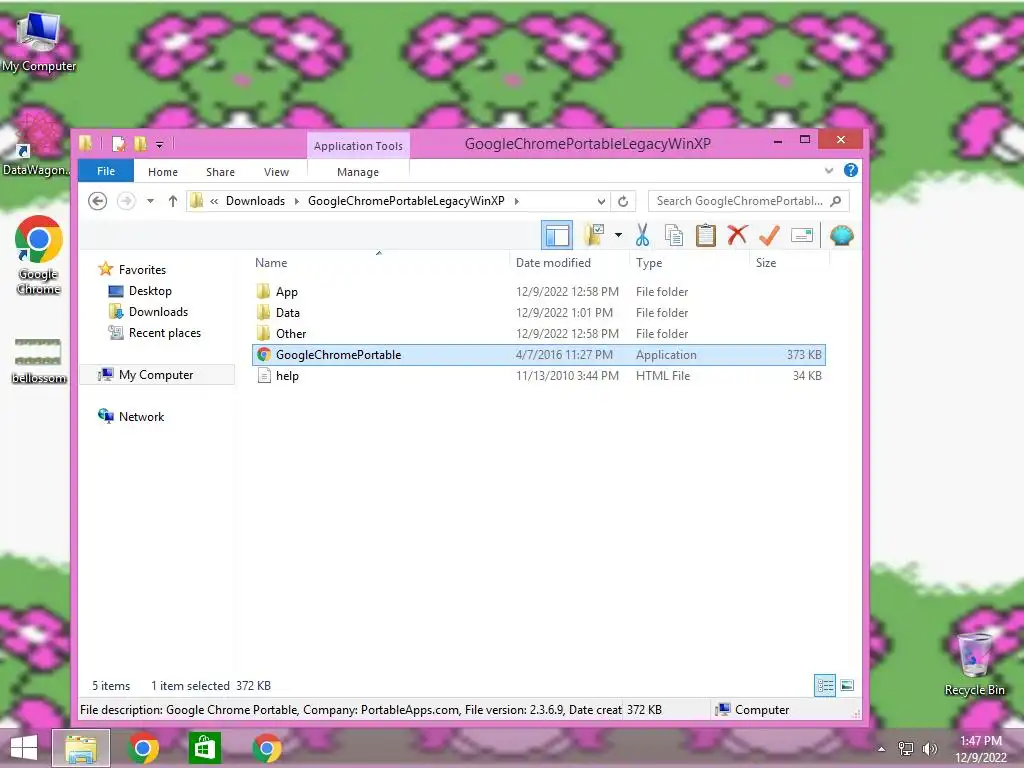Image resolution: width=1024 pixels, height=768 pixels.
Task: Switch to the Home ribbon tab
Action: (163, 172)
